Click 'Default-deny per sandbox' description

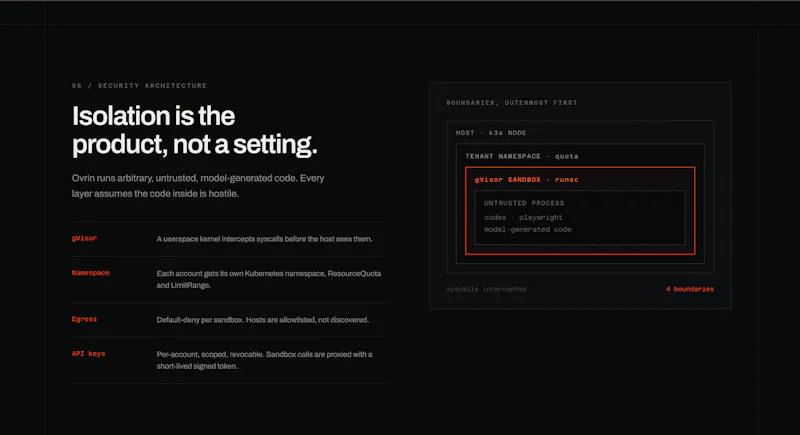pyautogui.click(x=262, y=320)
